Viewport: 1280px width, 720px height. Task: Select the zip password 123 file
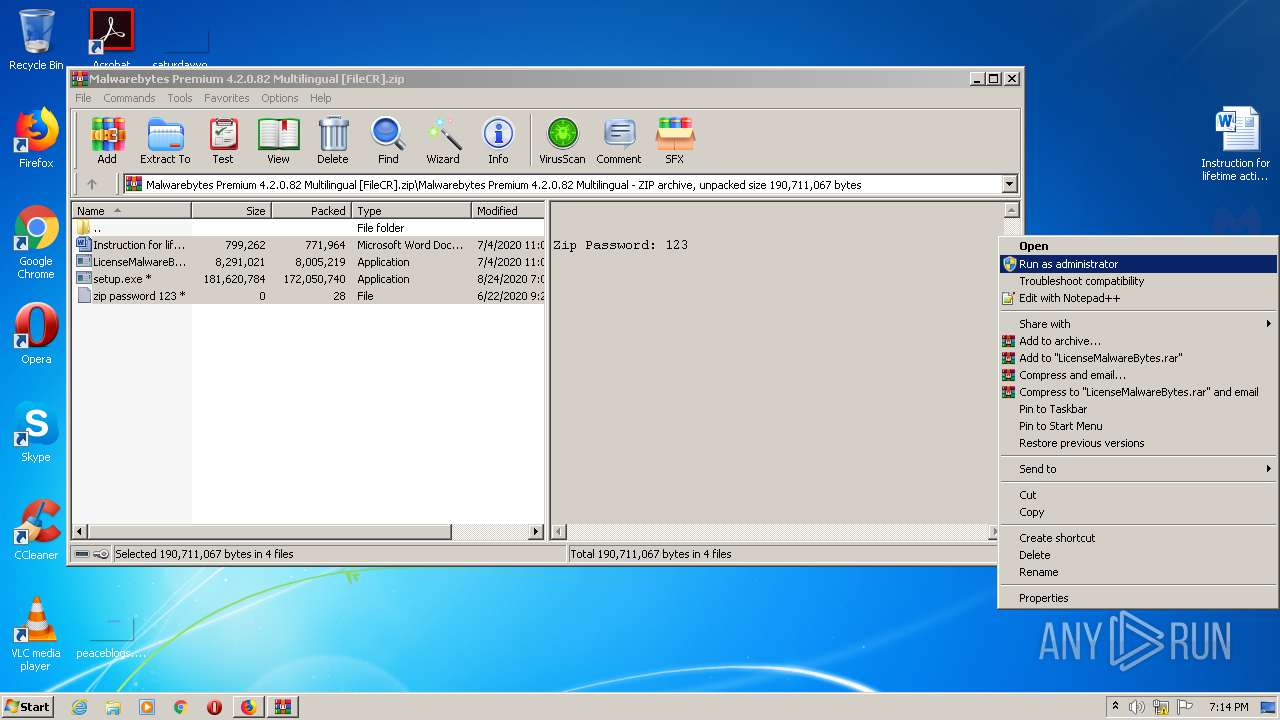(309, 296)
